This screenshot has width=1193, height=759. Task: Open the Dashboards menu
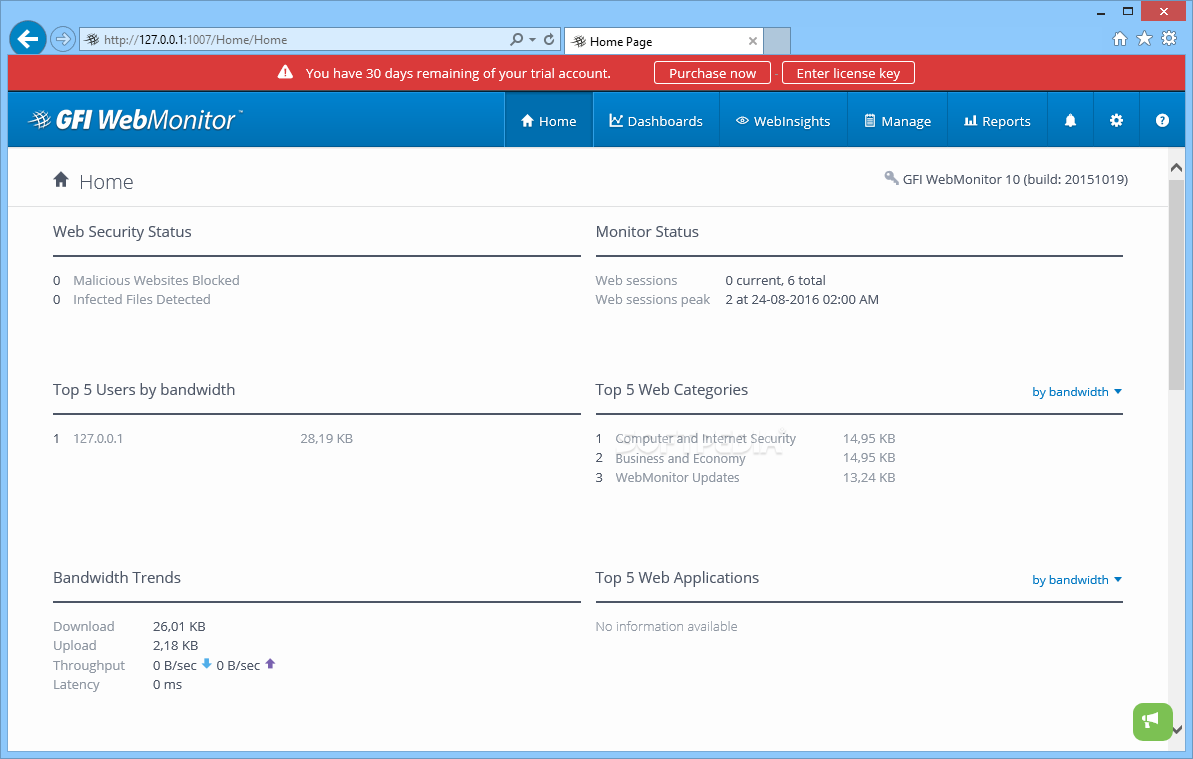656,120
